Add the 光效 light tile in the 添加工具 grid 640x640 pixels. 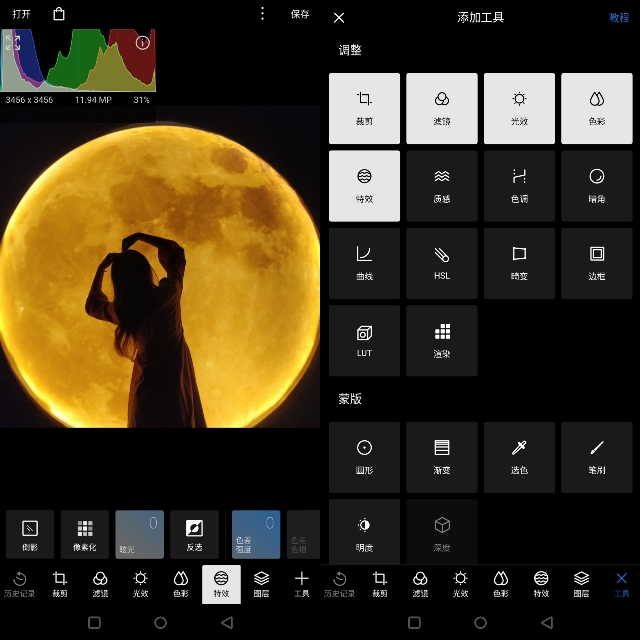click(x=519, y=109)
